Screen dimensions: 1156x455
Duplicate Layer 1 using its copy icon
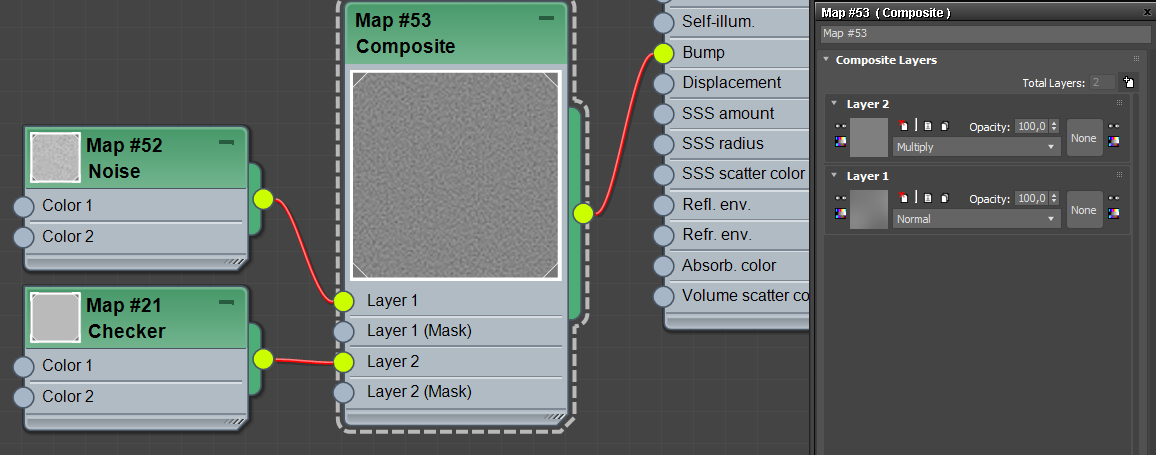tap(944, 199)
